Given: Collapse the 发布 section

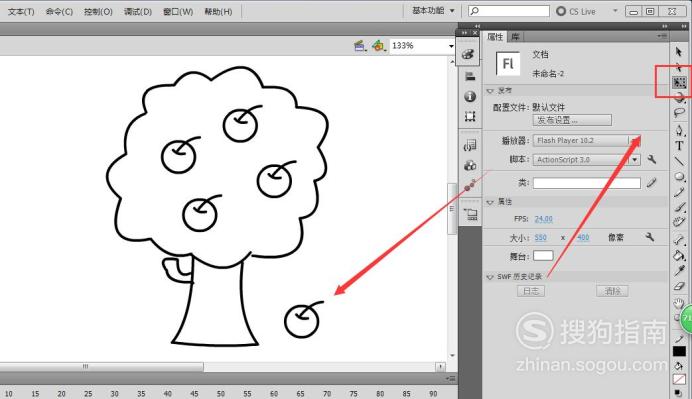Looking at the screenshot, I should pyautogui.click(x=490, y=91).
